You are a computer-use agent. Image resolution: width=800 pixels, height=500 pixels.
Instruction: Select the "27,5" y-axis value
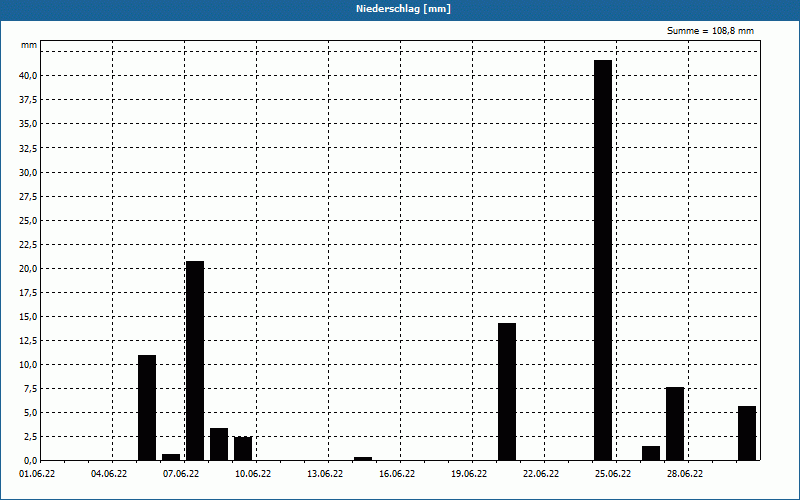[28, 196]
